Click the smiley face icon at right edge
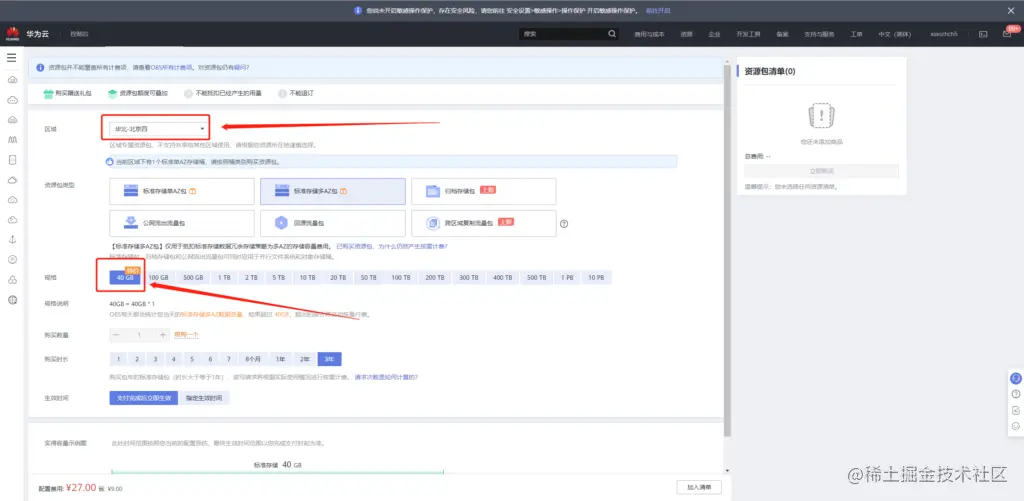The height and width of the screenshot is (501, 1024). point(1016,426)
